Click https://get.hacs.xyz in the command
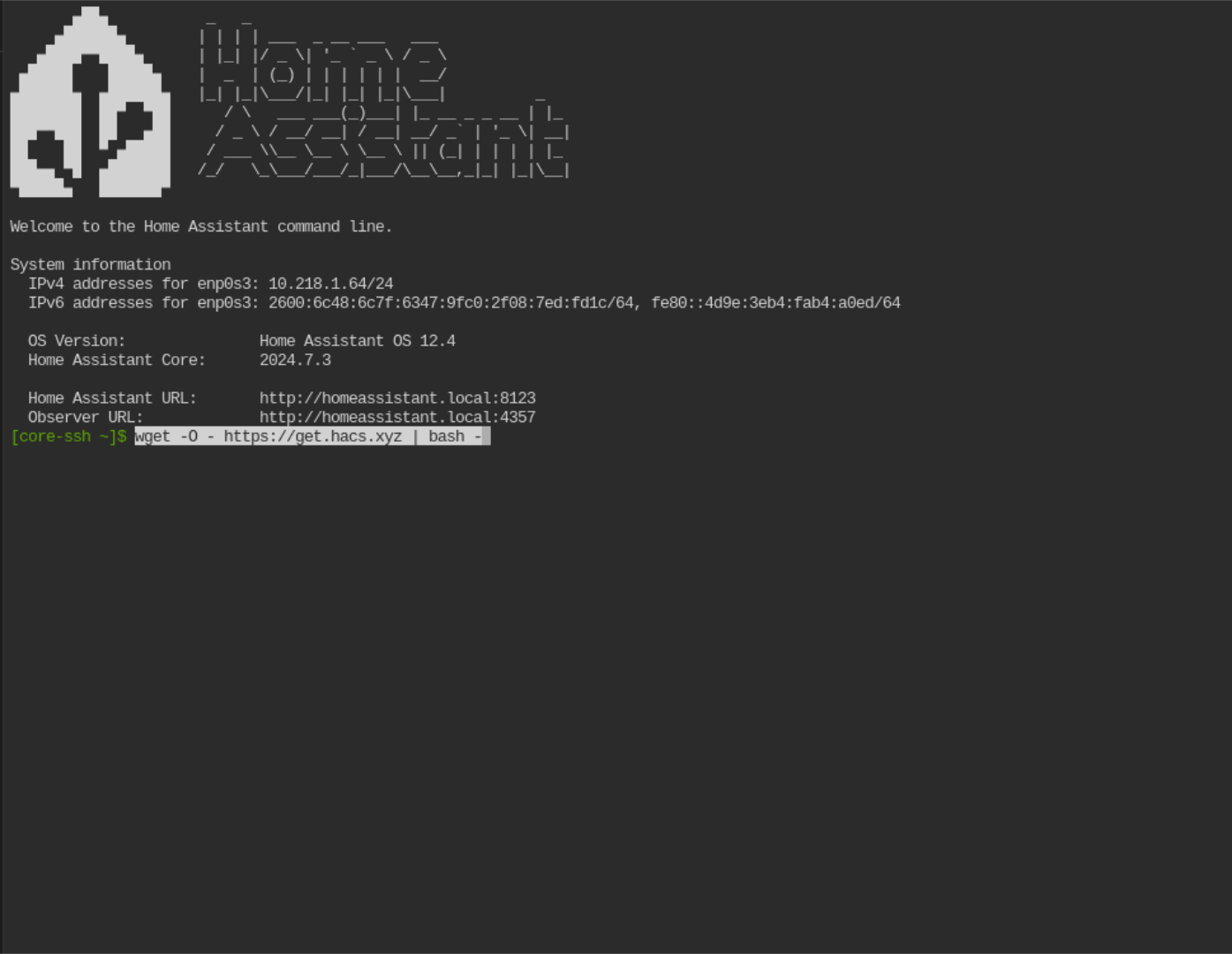The width and height of the screenshot is (1232, 954). [313, 436]
